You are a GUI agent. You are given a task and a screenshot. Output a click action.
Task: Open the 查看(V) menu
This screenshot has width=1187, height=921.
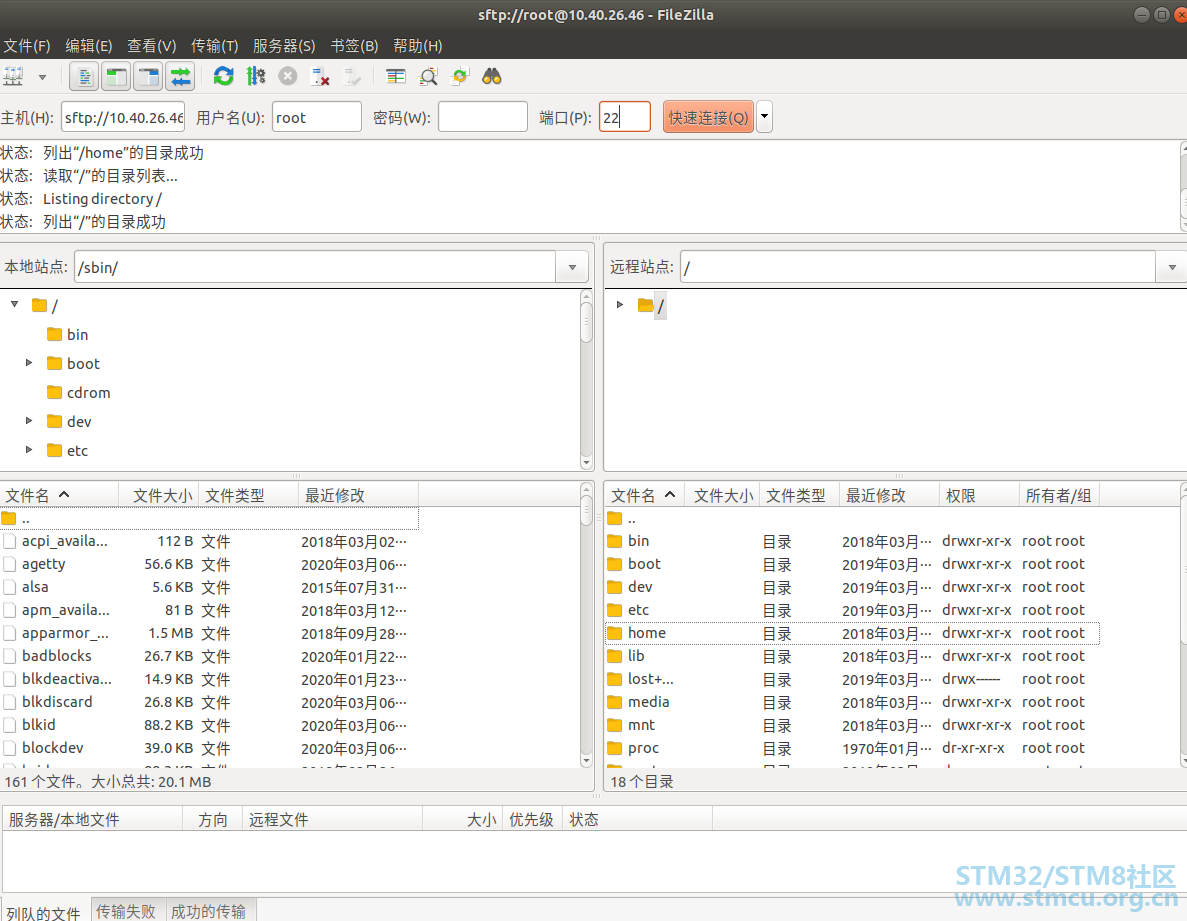[x=151, y=46]
